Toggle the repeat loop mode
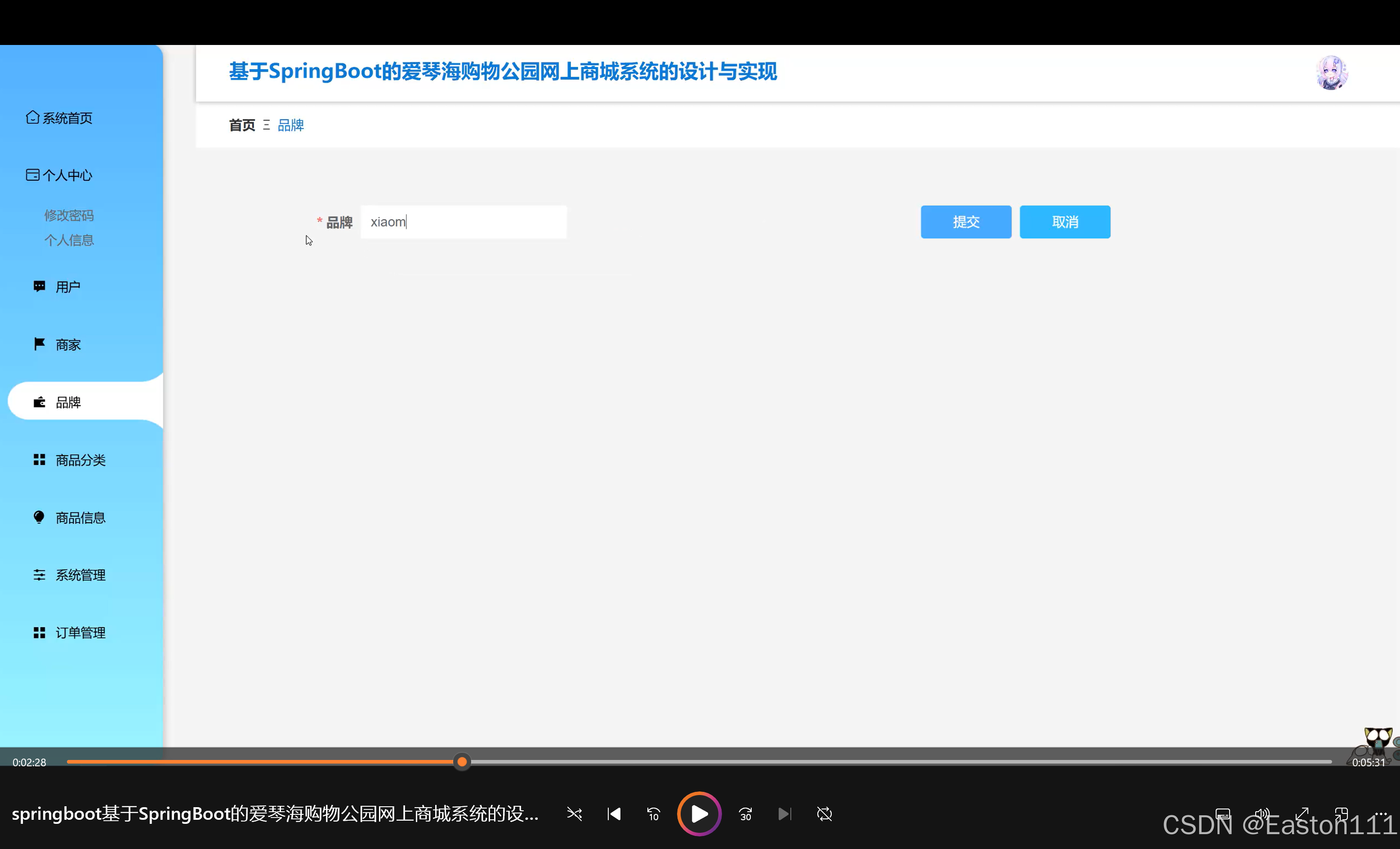Image resolution: width=1400 pixels, height=849 pixels. coord(825,814)
